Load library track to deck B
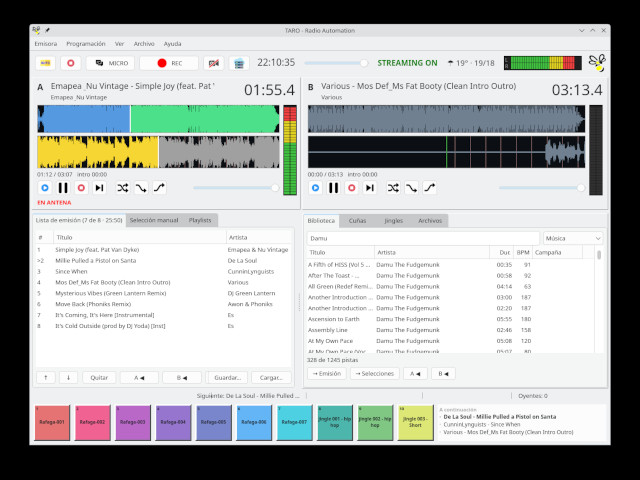Screen dimensions: 640x480 [443, 373]
